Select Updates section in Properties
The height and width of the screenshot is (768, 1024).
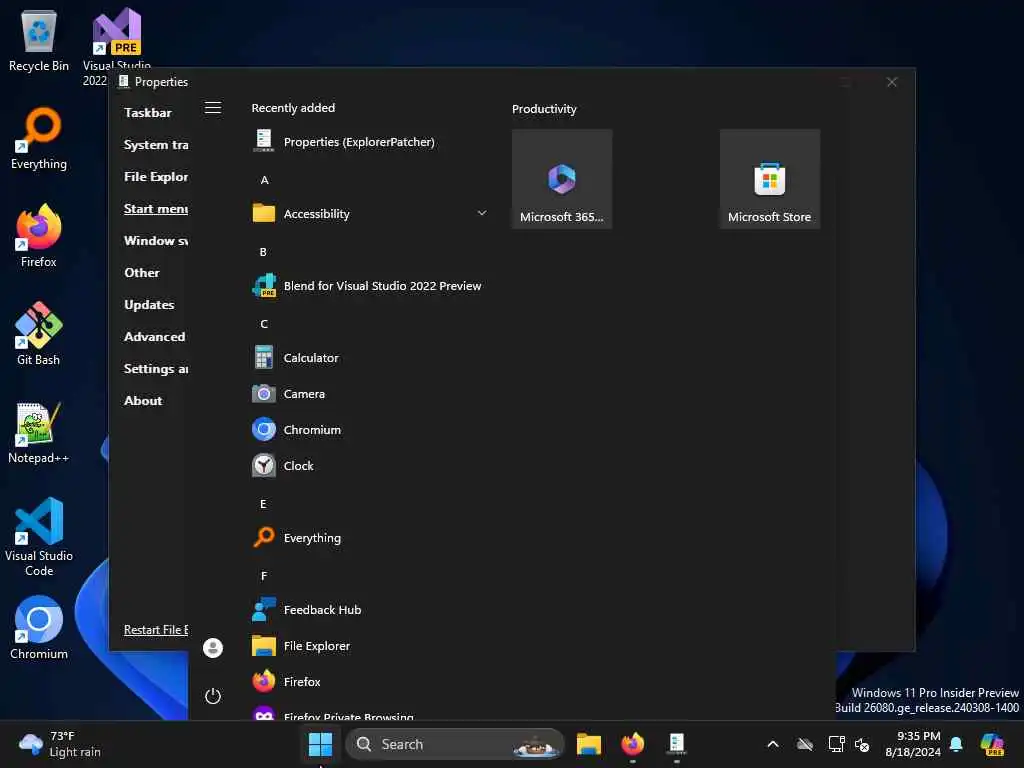pos(149,304)
